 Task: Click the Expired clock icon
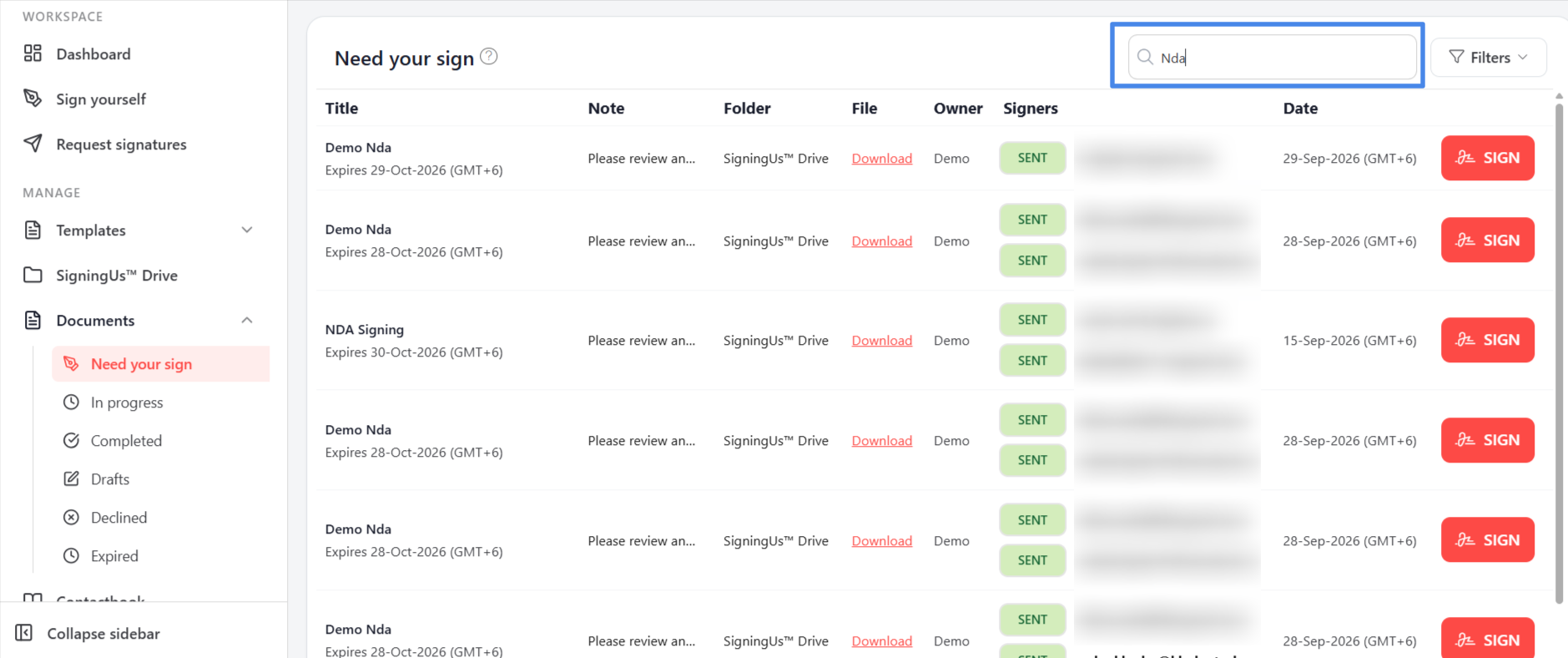[71, 555]
